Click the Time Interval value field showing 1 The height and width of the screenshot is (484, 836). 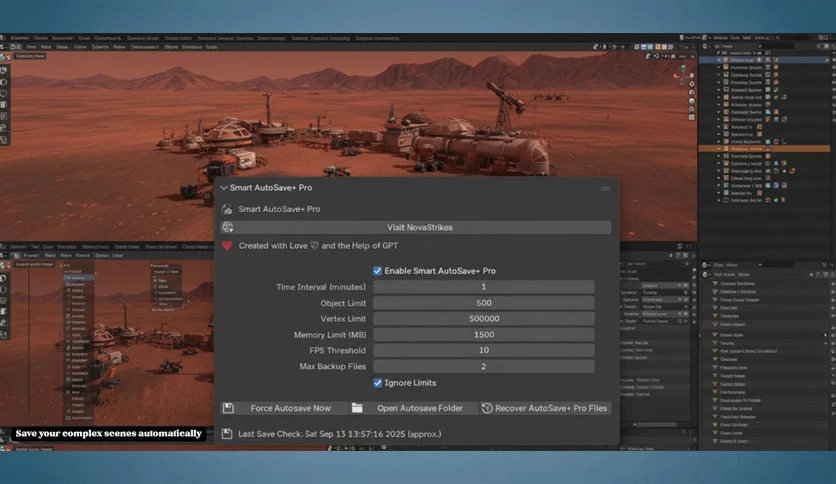[x=484, y=287]
